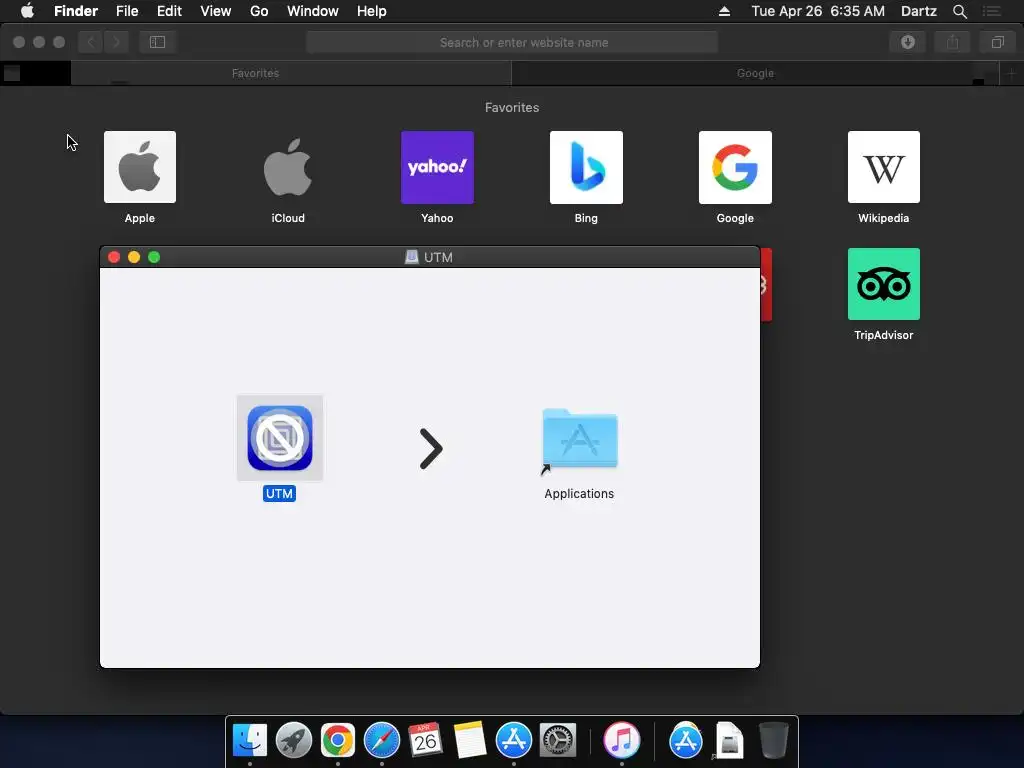Open the Yahoo favorite tile

point(437,167)
